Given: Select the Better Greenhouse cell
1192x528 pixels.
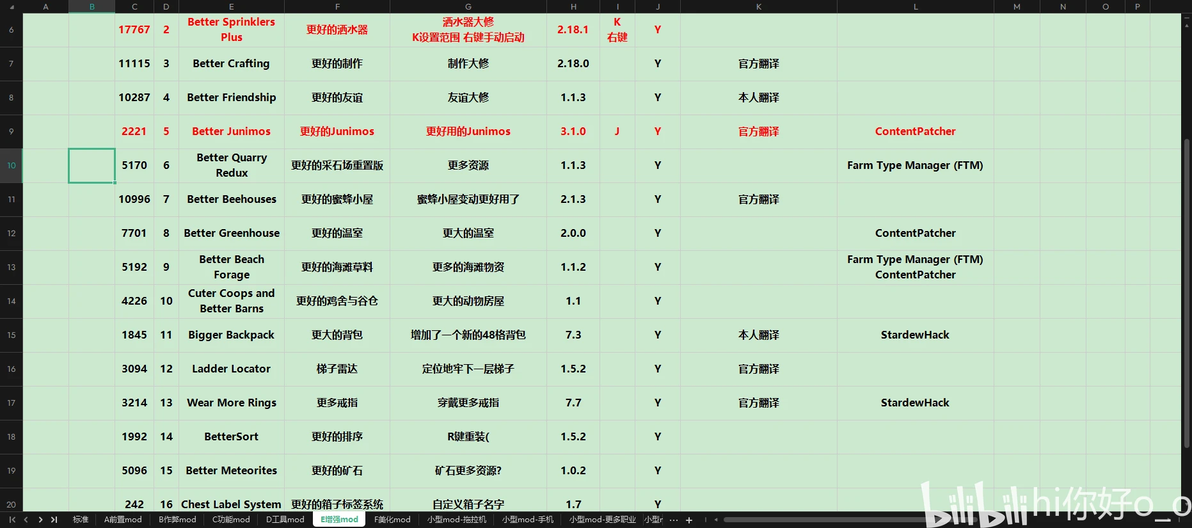Looking at the screenshot, I should click(231, 233).
